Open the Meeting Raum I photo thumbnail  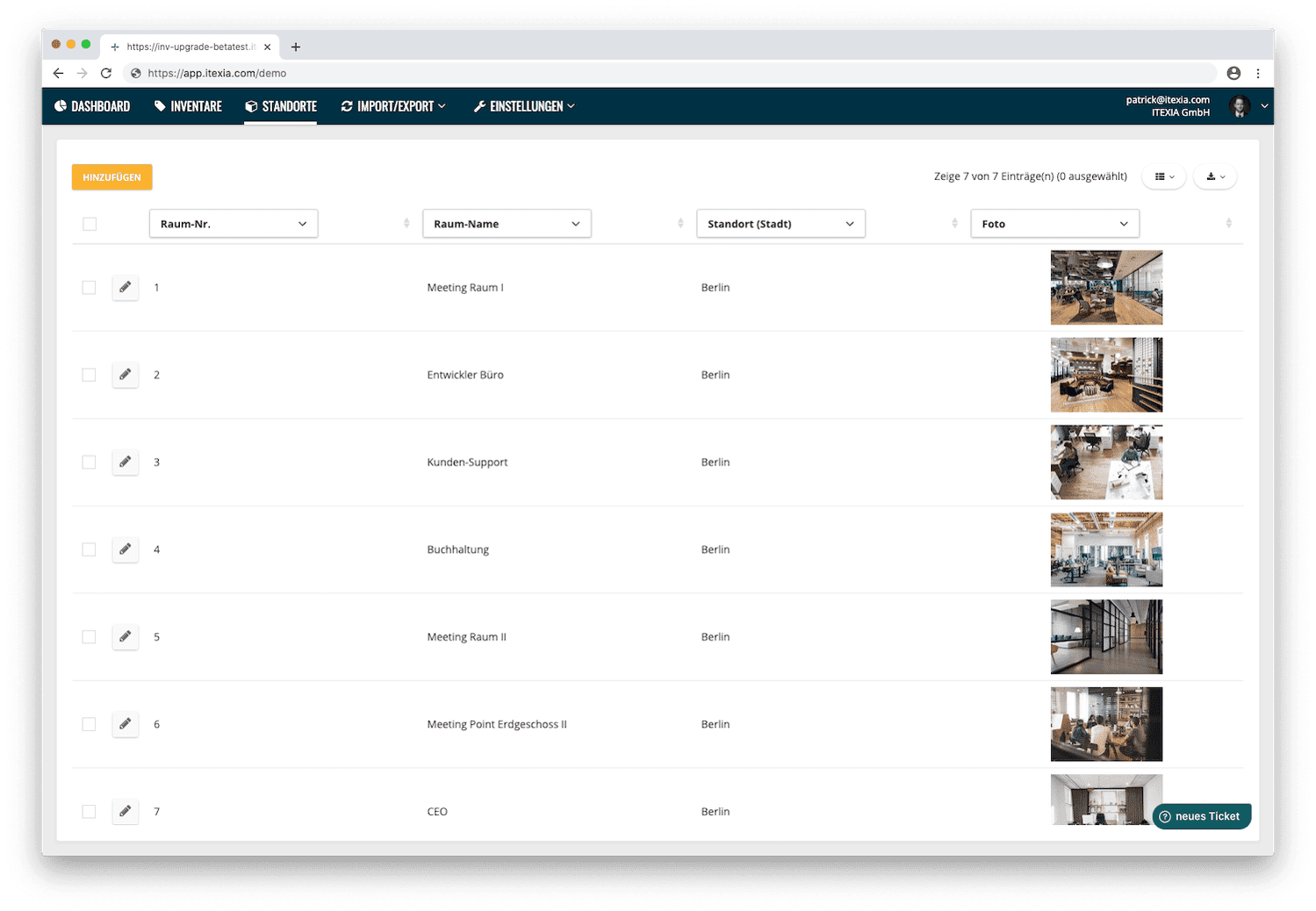point(1106,288)
